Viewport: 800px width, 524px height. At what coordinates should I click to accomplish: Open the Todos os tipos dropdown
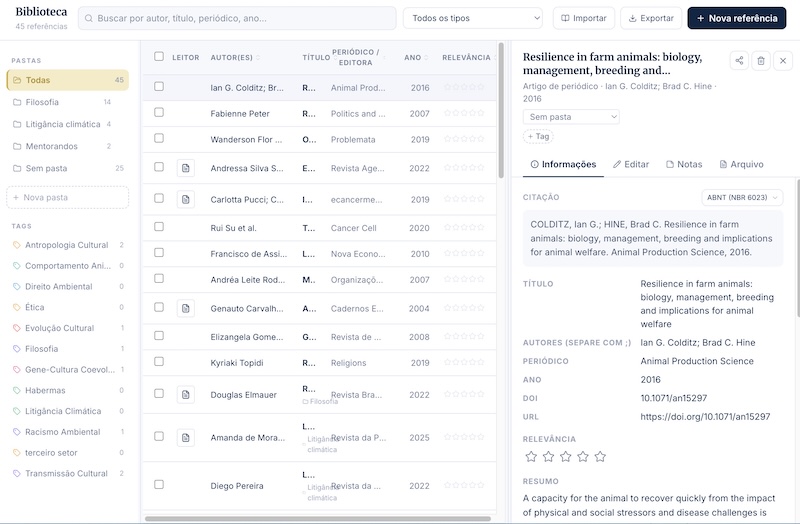(472, 18)
